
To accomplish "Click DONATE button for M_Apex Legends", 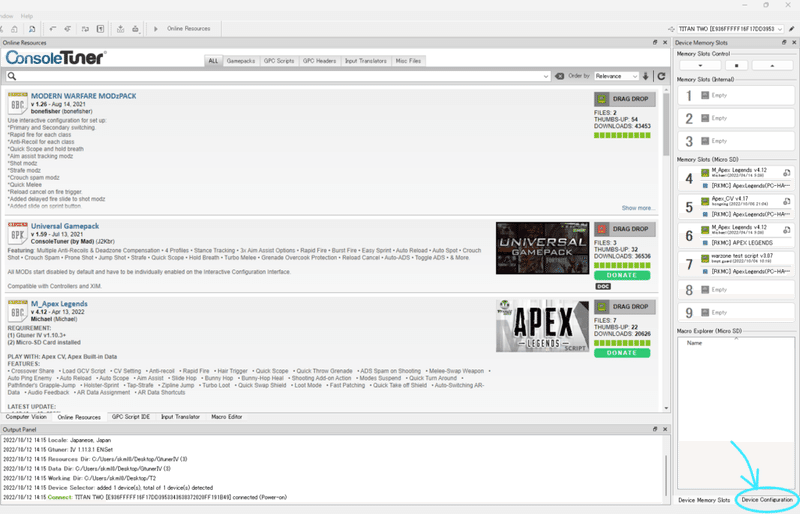I will (622, 353).
